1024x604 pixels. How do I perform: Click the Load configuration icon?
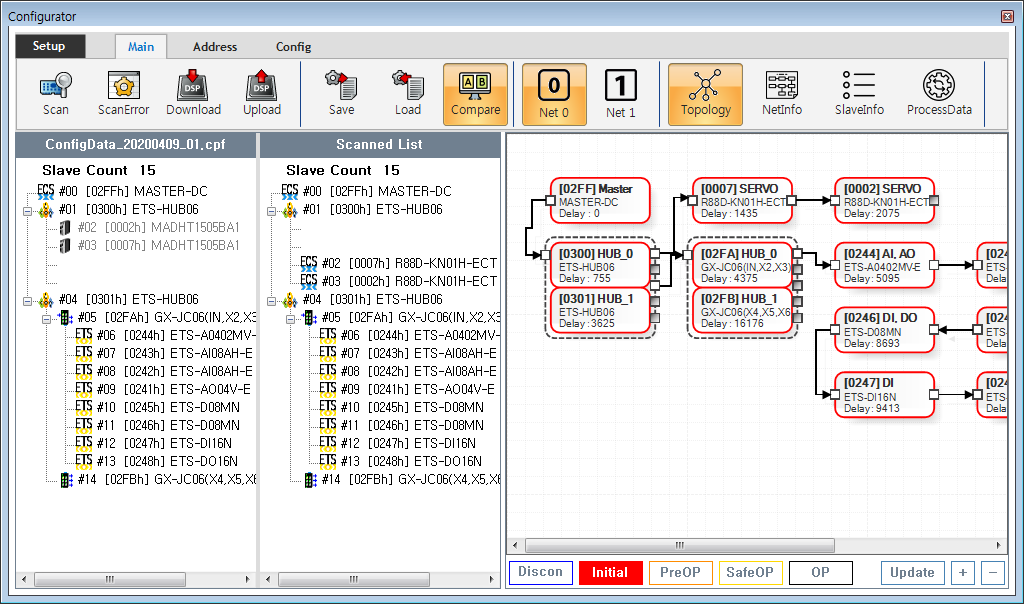pyautogui.click(x=407, y=93)
